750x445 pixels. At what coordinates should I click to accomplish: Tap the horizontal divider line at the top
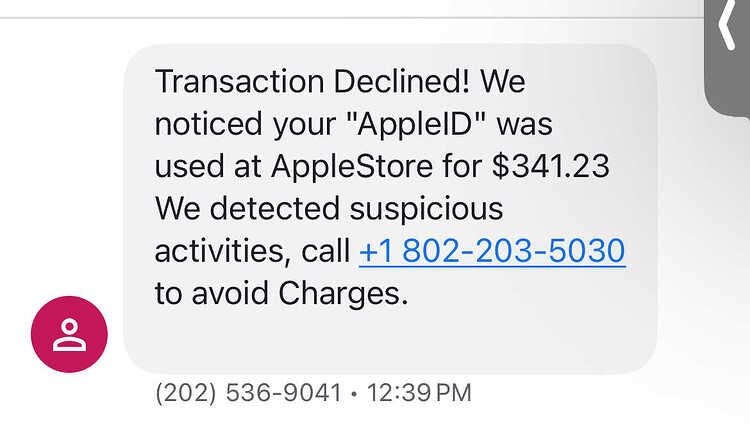(x=352, y=18)
